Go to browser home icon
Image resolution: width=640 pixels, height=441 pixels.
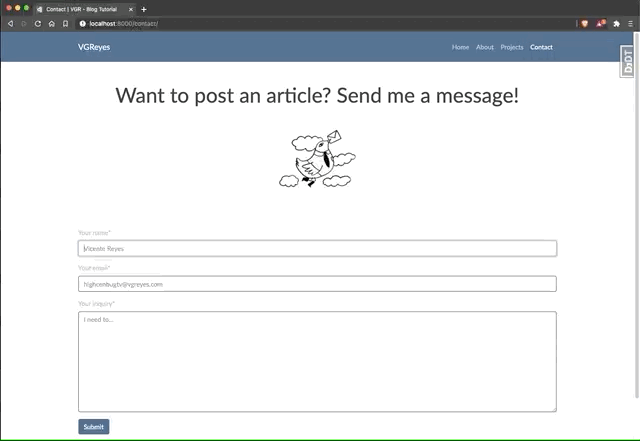(x=51, y=23)
